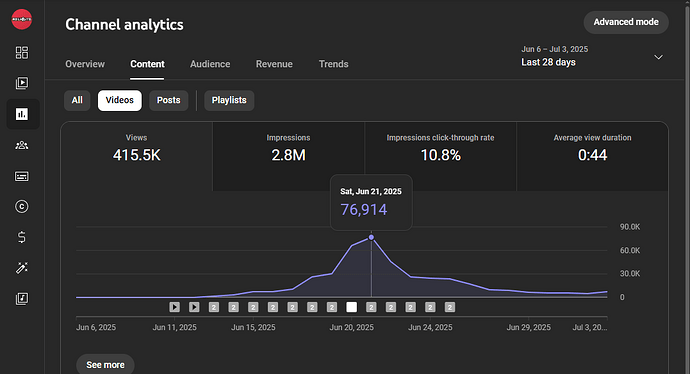This screenshot has height=374, width=690.
Task: Filter content by the Posts chip
Action: coord(169,100)
